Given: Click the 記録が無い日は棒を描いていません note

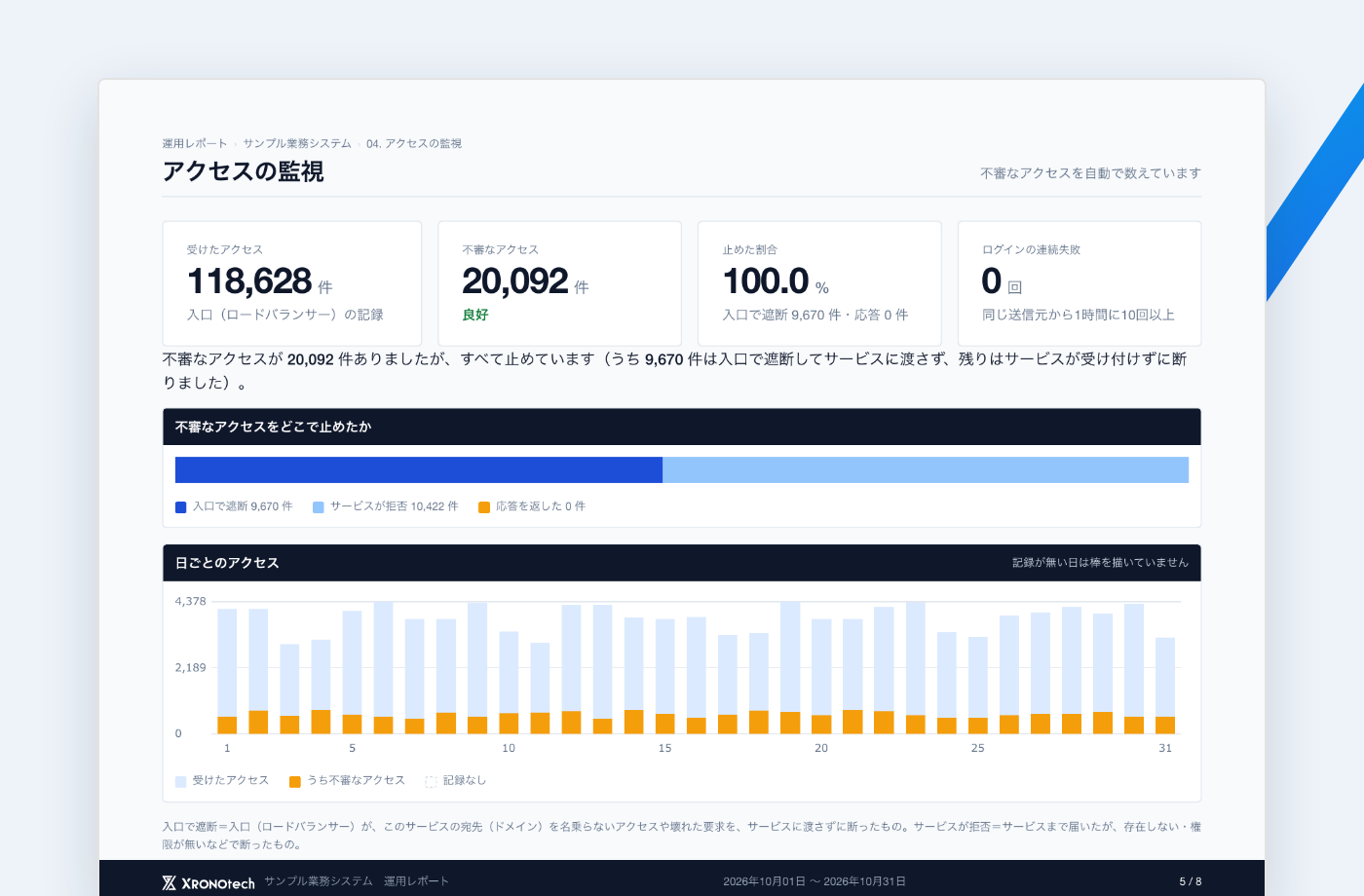Looking at the screenshot, I should coord(1100,563).
